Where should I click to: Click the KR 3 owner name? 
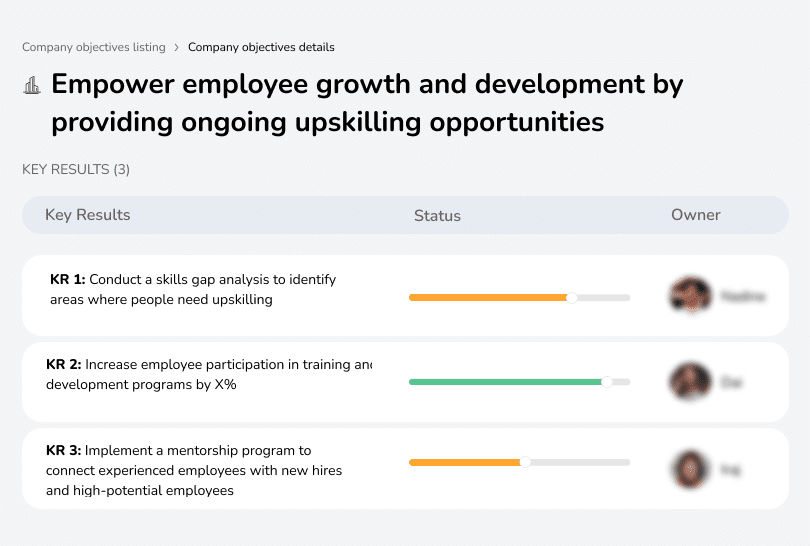coord(731,468)
